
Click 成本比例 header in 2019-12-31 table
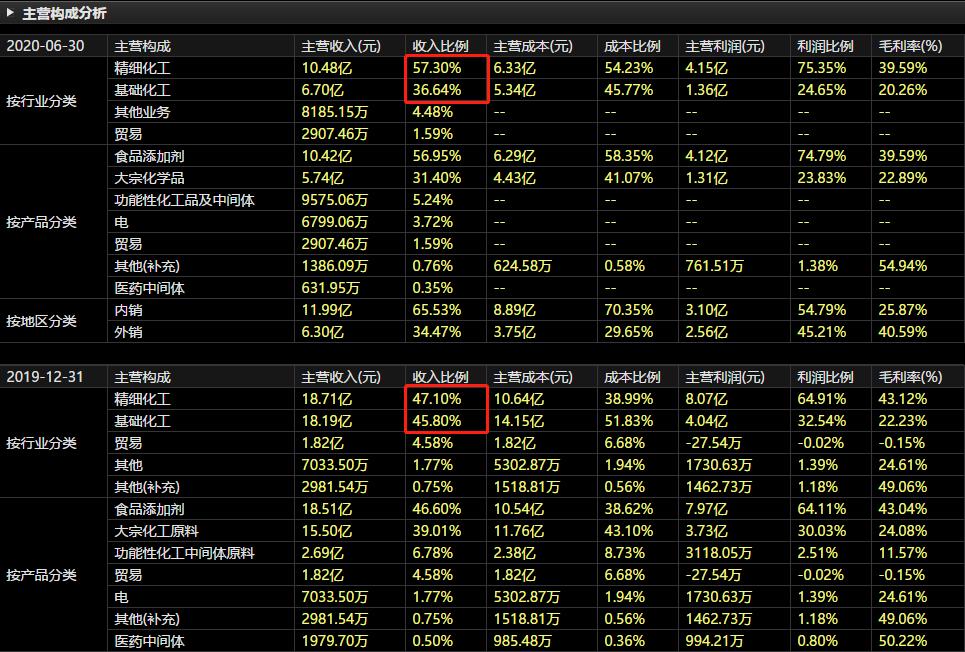point(632,377)
